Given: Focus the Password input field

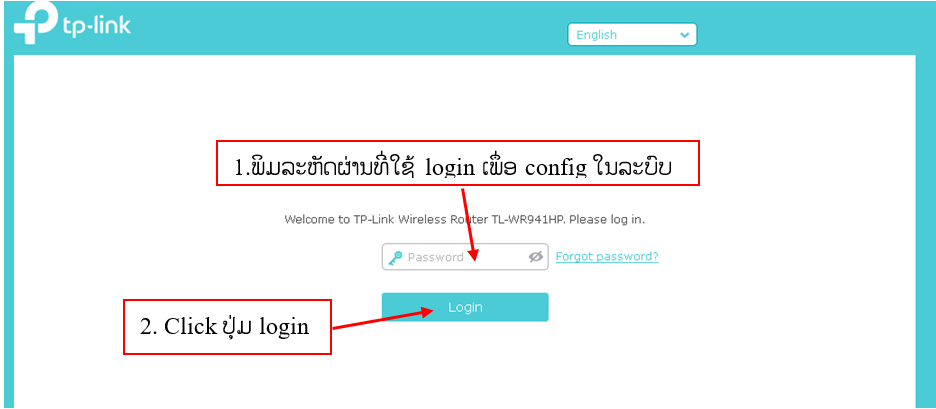Looking at the screenshot, I should click(465, 257).
